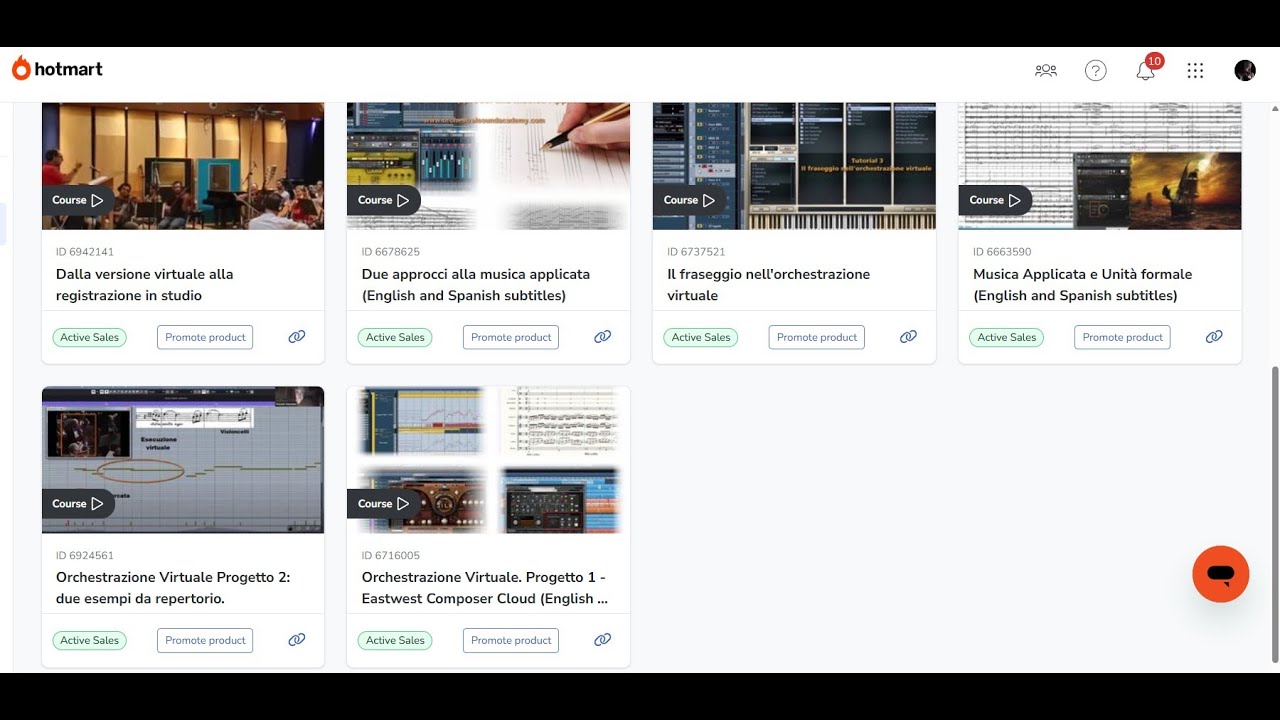Click Course play badge on Musica Applicata card
Image resolution: width=1280 pixels, height=720 pixels.
click(x=995, y=200)
